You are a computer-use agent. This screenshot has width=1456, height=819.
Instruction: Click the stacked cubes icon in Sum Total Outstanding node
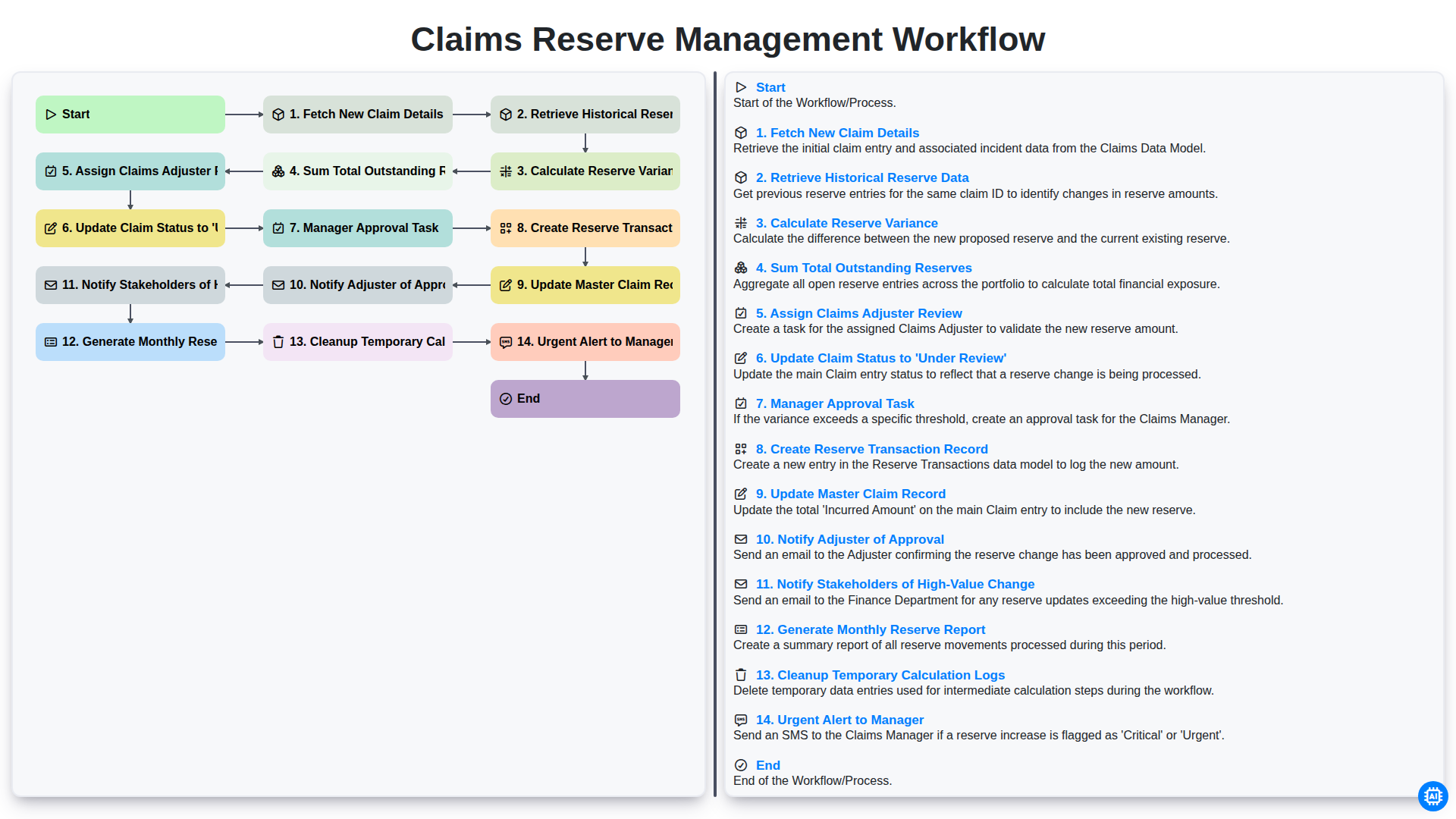pos(278,171)
